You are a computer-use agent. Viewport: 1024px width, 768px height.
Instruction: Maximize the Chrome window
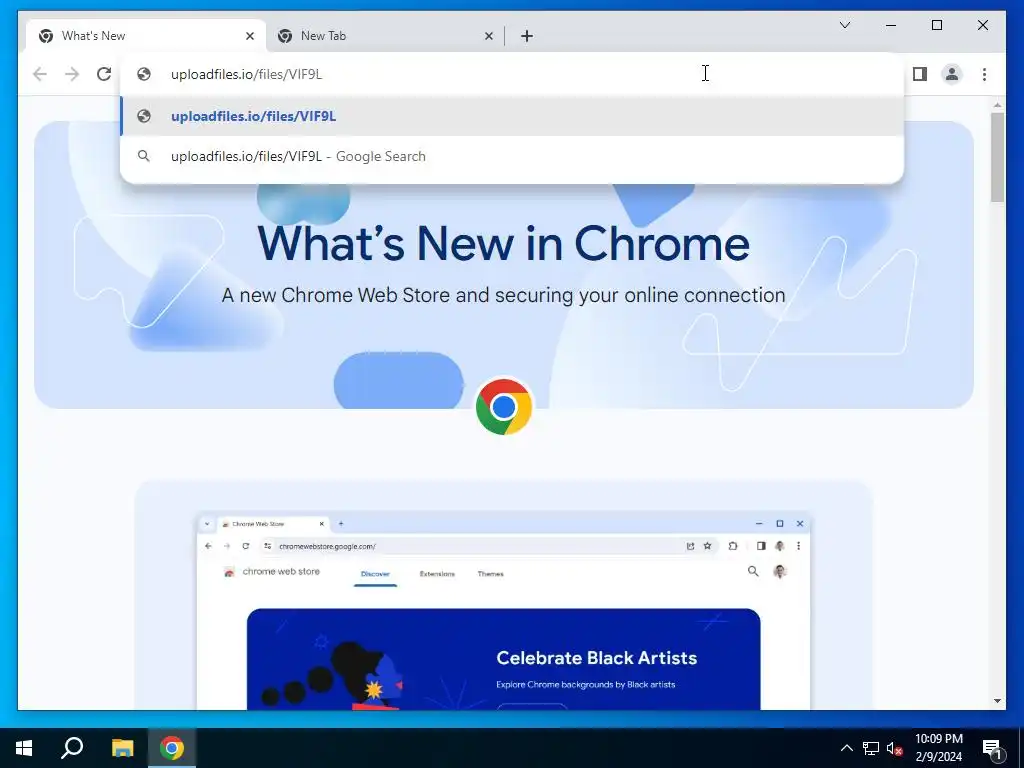coord(936,25)
